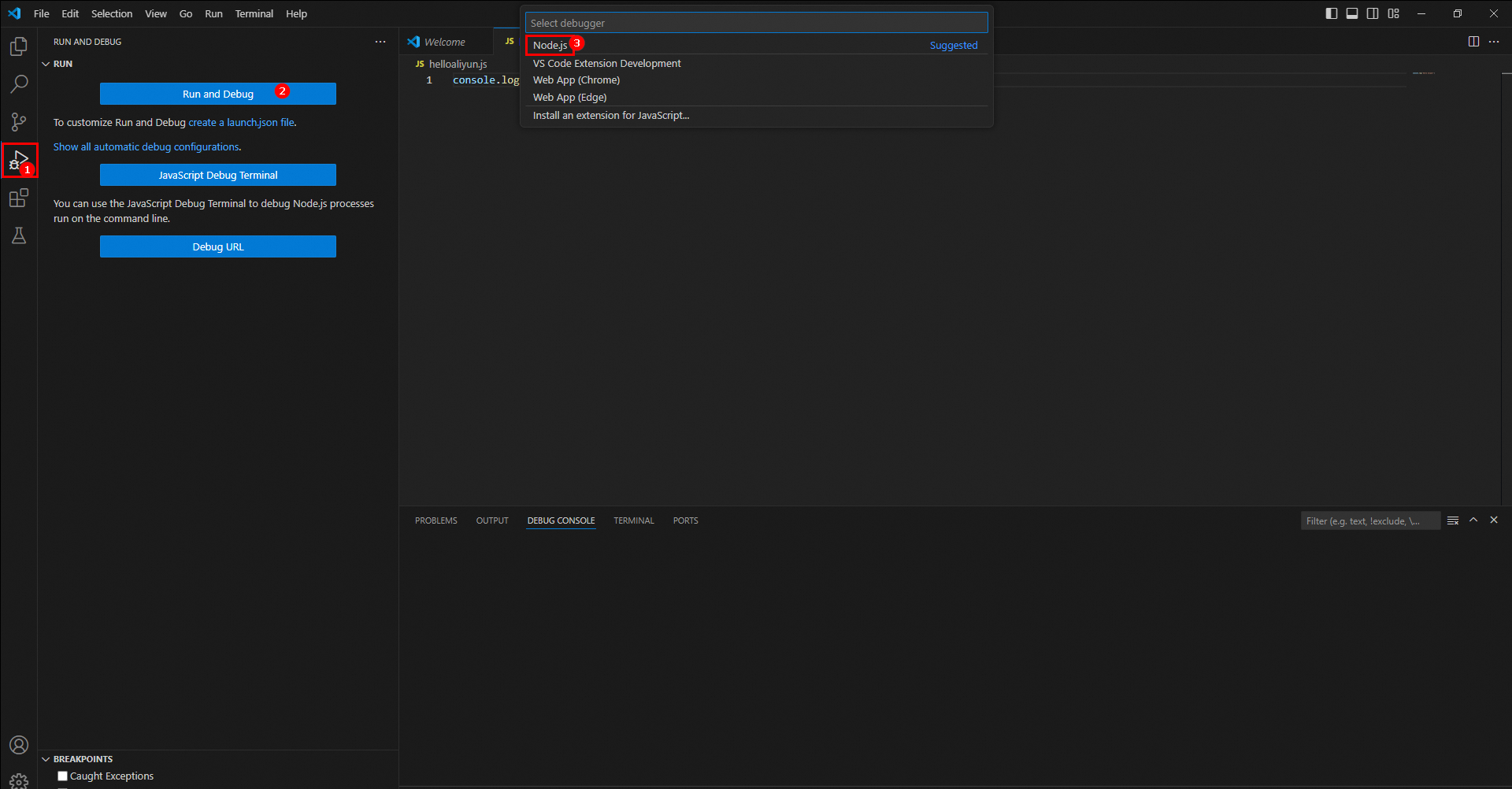Collapse the RUN section

pyautogui.click(x=46, y=64)
